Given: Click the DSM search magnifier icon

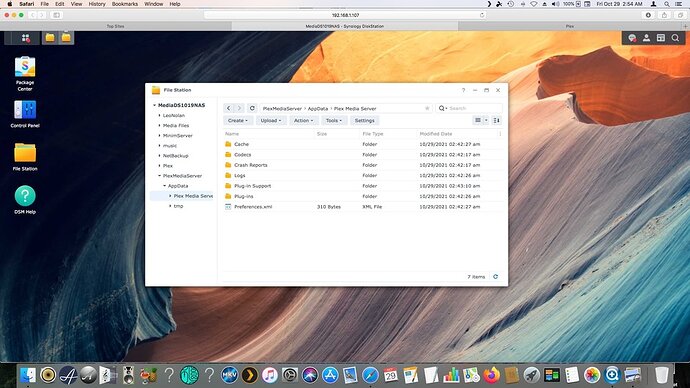Looking at the screenshot, I should pyautogui.click(x=675, y=38).
